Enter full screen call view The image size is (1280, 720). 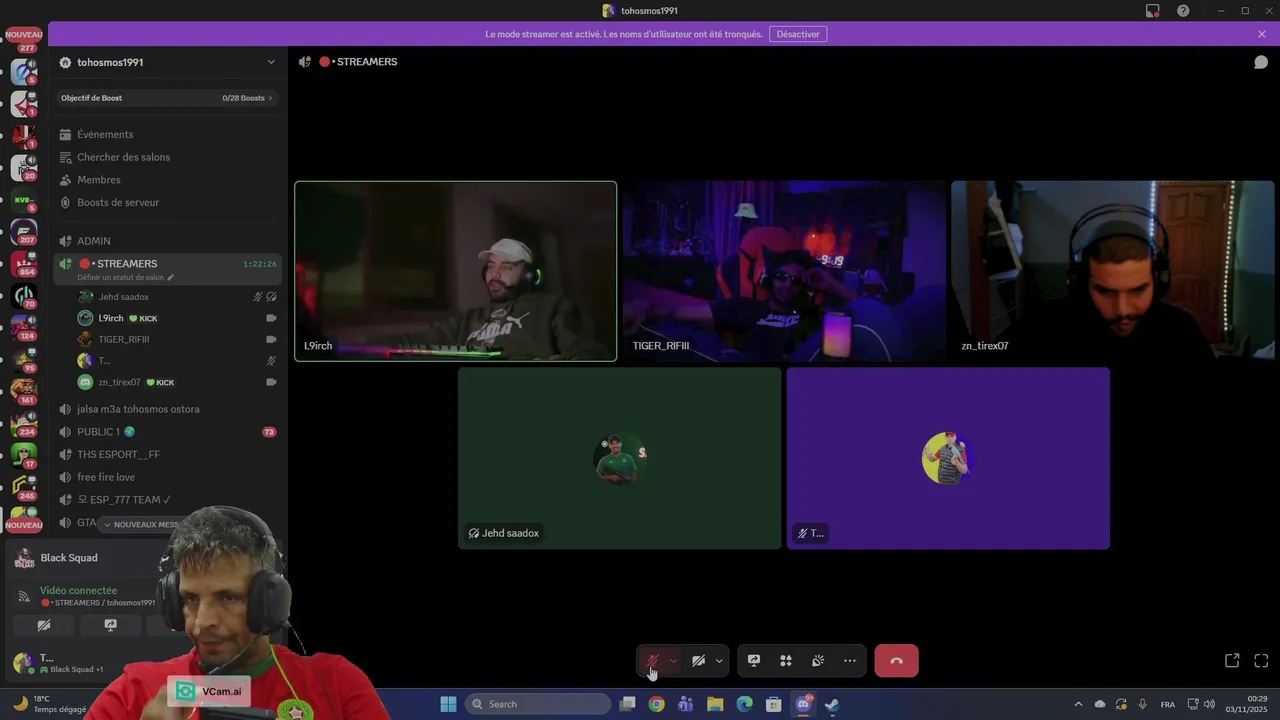pos(1261,661)
